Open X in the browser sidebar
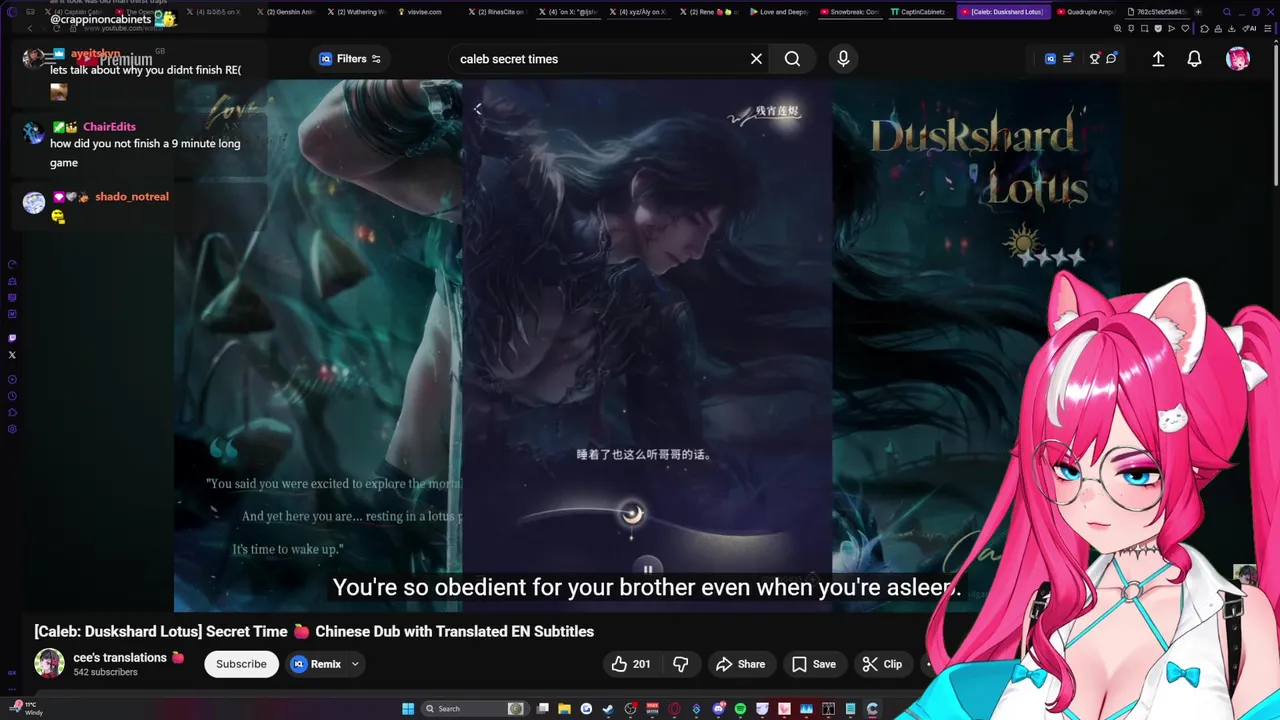Viewport: 1280px width, 720px height. pyautogui.click(x=12, y=355)
